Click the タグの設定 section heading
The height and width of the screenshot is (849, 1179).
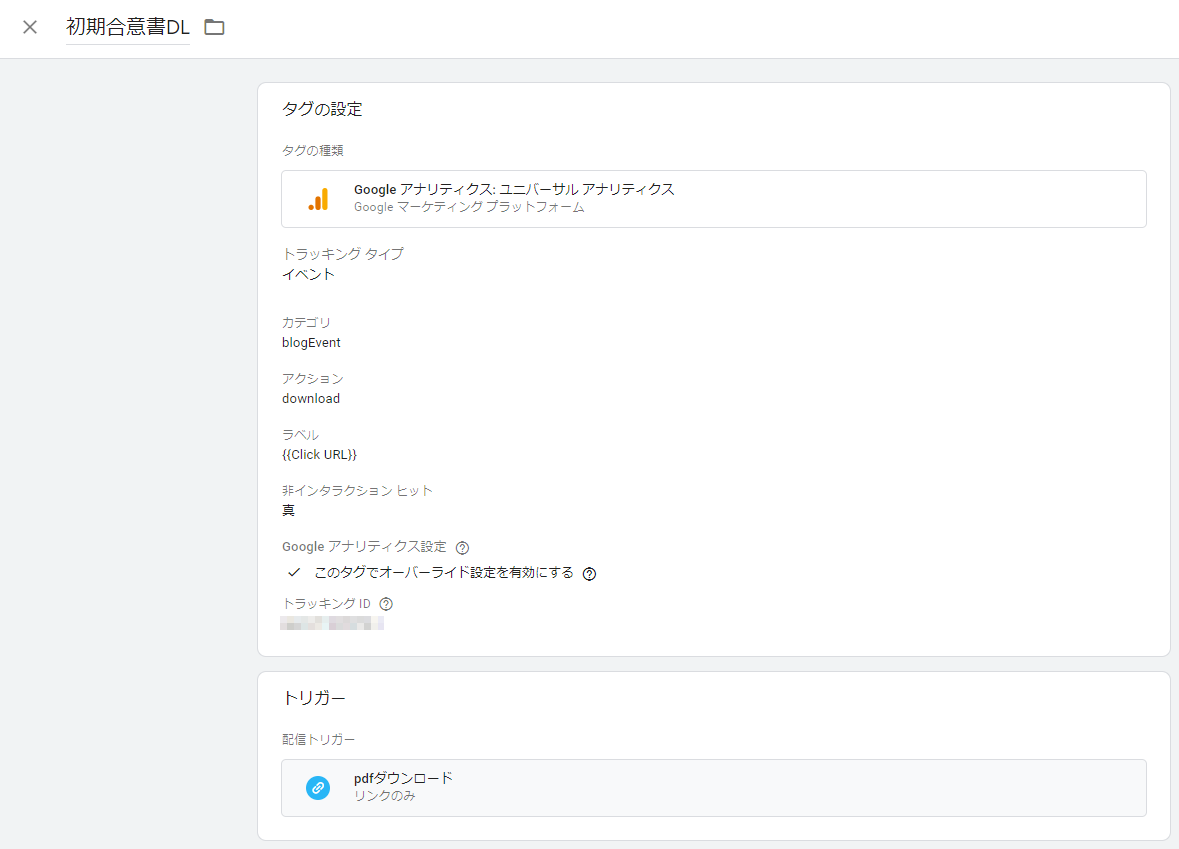[x=322, y=109]
